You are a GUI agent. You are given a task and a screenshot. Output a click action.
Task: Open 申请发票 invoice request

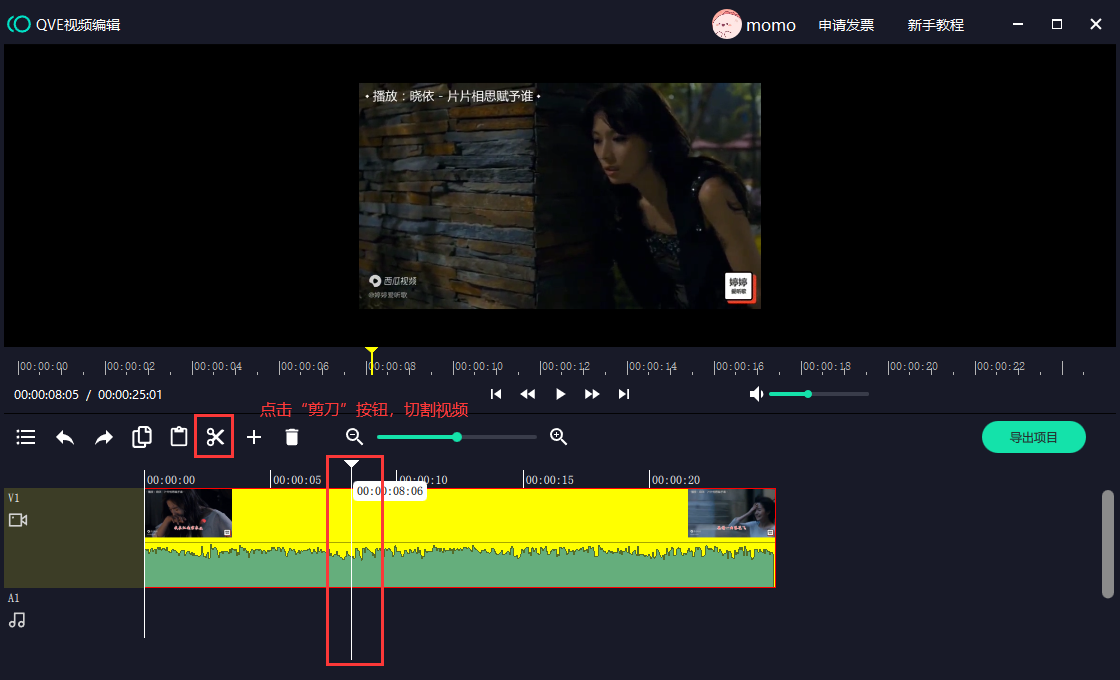tap(846, 25)
